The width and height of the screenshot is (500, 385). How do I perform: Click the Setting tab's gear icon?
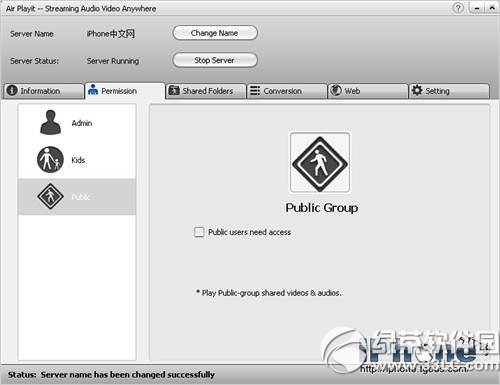click(417, 90)
